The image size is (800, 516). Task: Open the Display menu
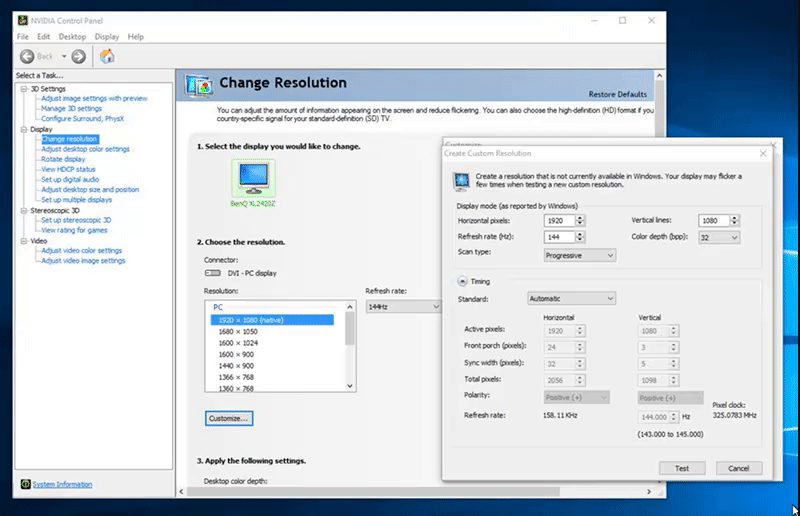point(107,37)
